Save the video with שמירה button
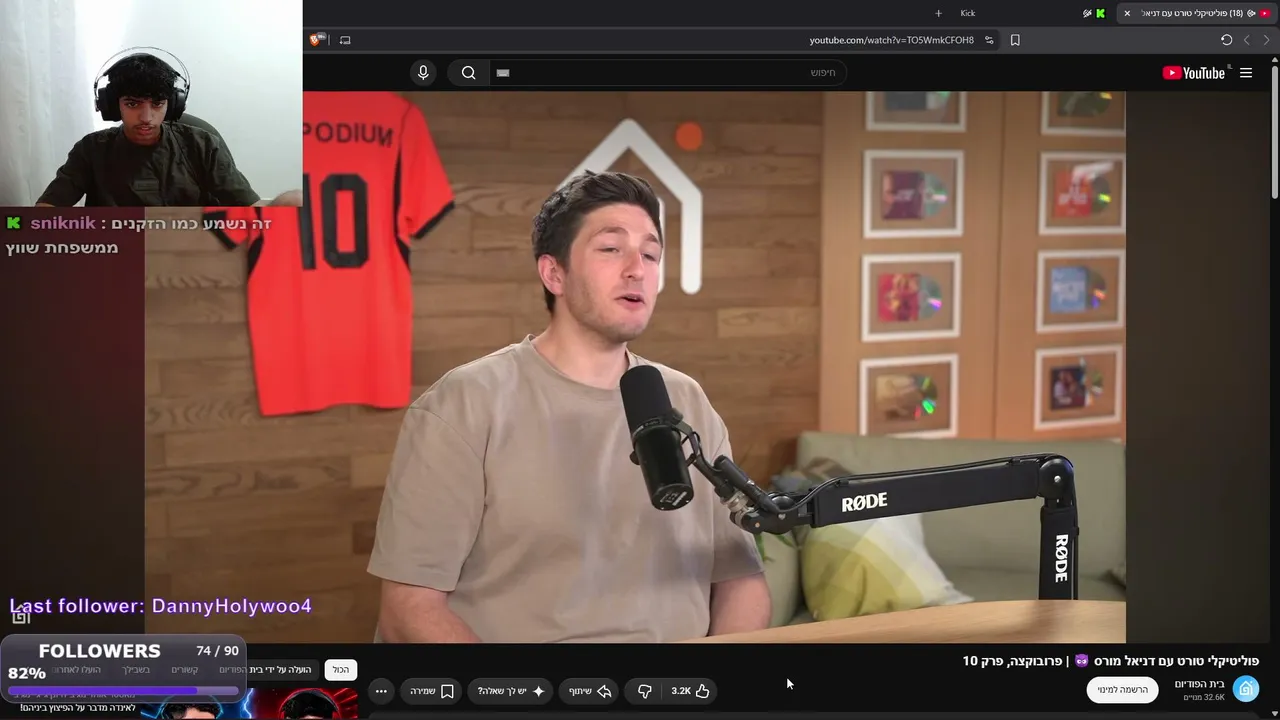Viewport: 1280px width, 720px height. coord(432,691)
